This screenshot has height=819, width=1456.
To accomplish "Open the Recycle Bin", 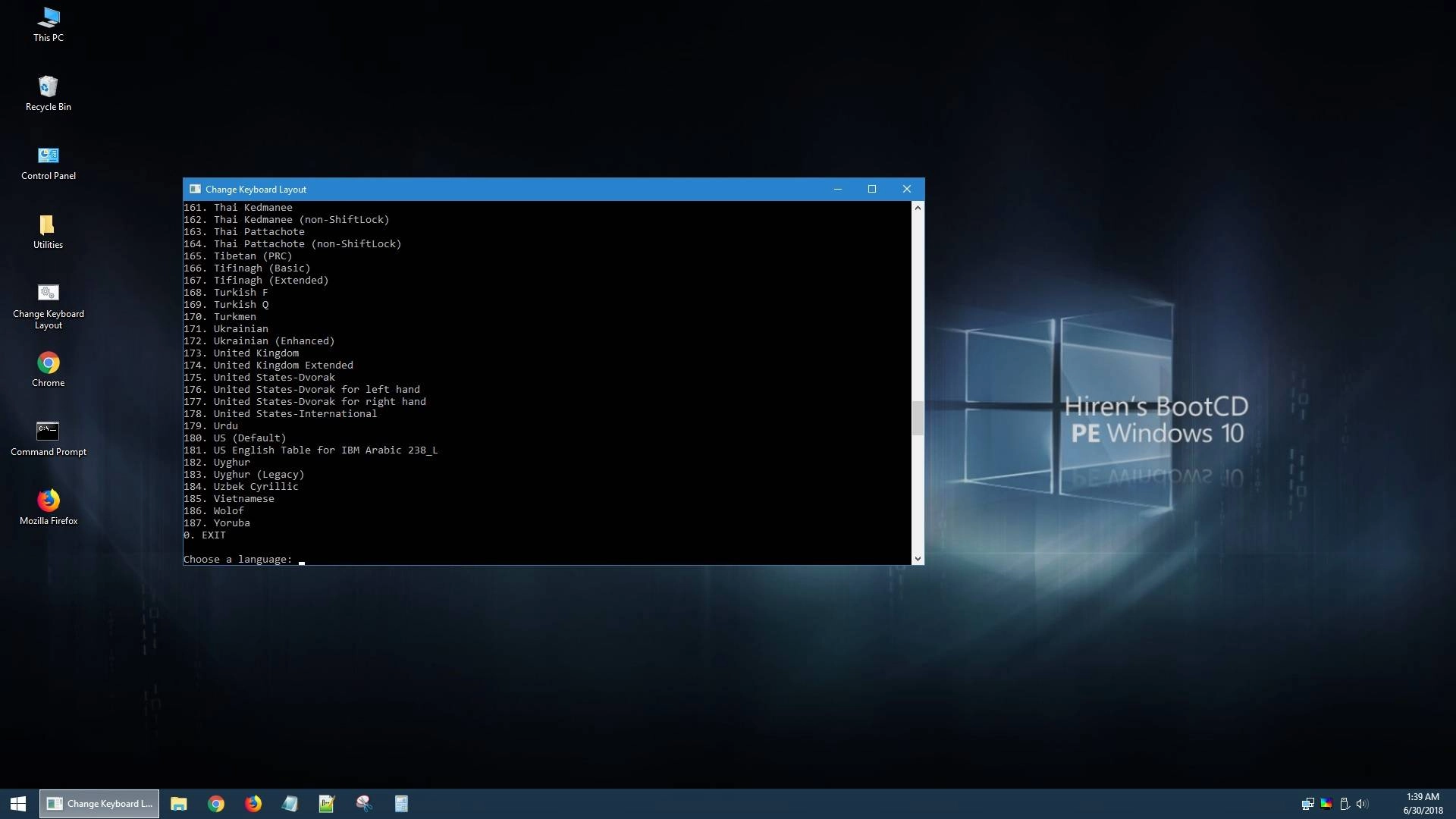I will [47, 86].
